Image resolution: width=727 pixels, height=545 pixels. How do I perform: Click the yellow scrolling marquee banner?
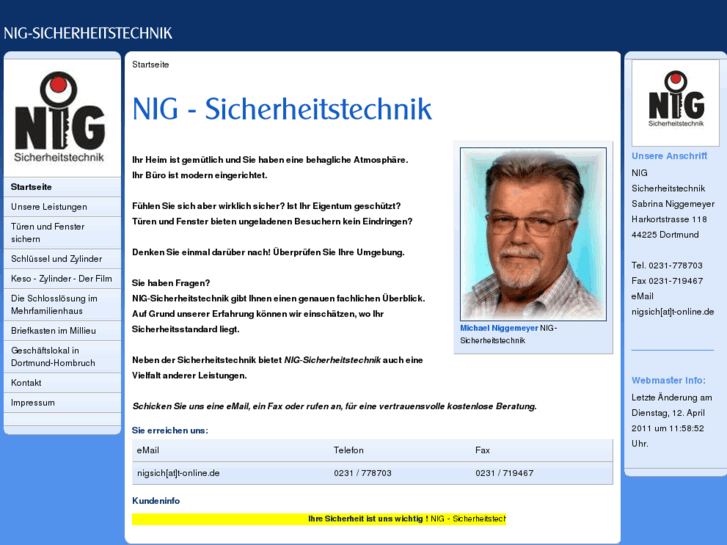click(x=319, y=519)
